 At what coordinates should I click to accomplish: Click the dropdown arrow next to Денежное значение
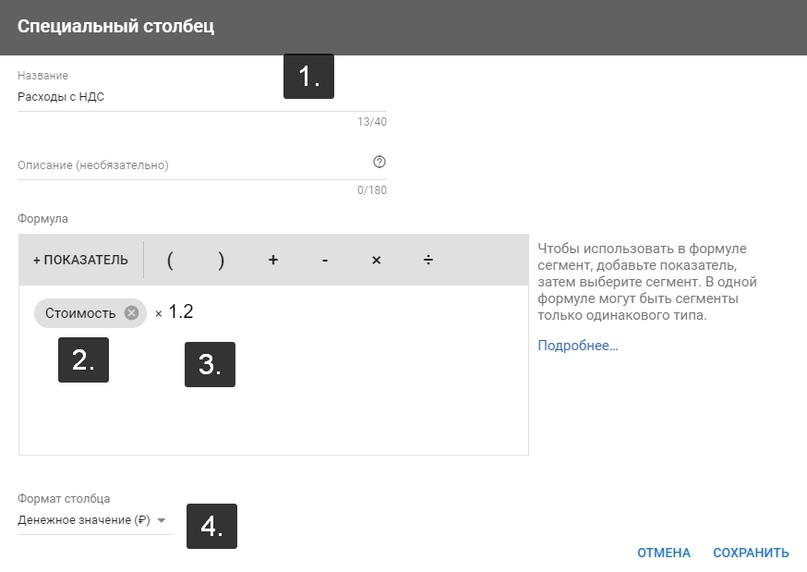162,520
